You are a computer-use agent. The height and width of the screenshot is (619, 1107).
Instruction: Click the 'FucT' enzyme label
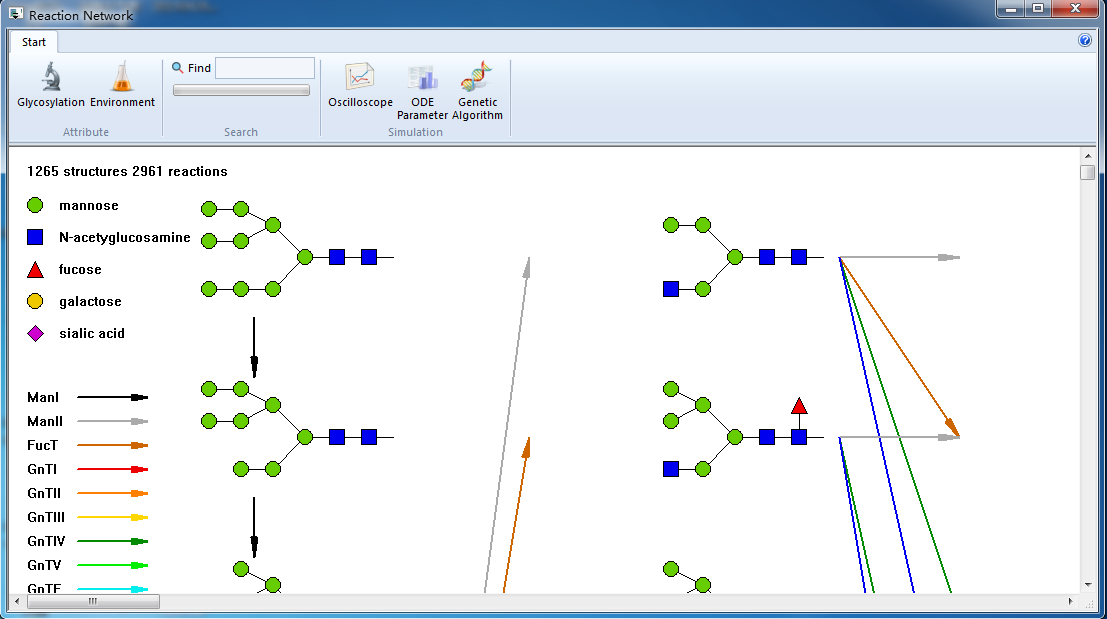(42, 445)
